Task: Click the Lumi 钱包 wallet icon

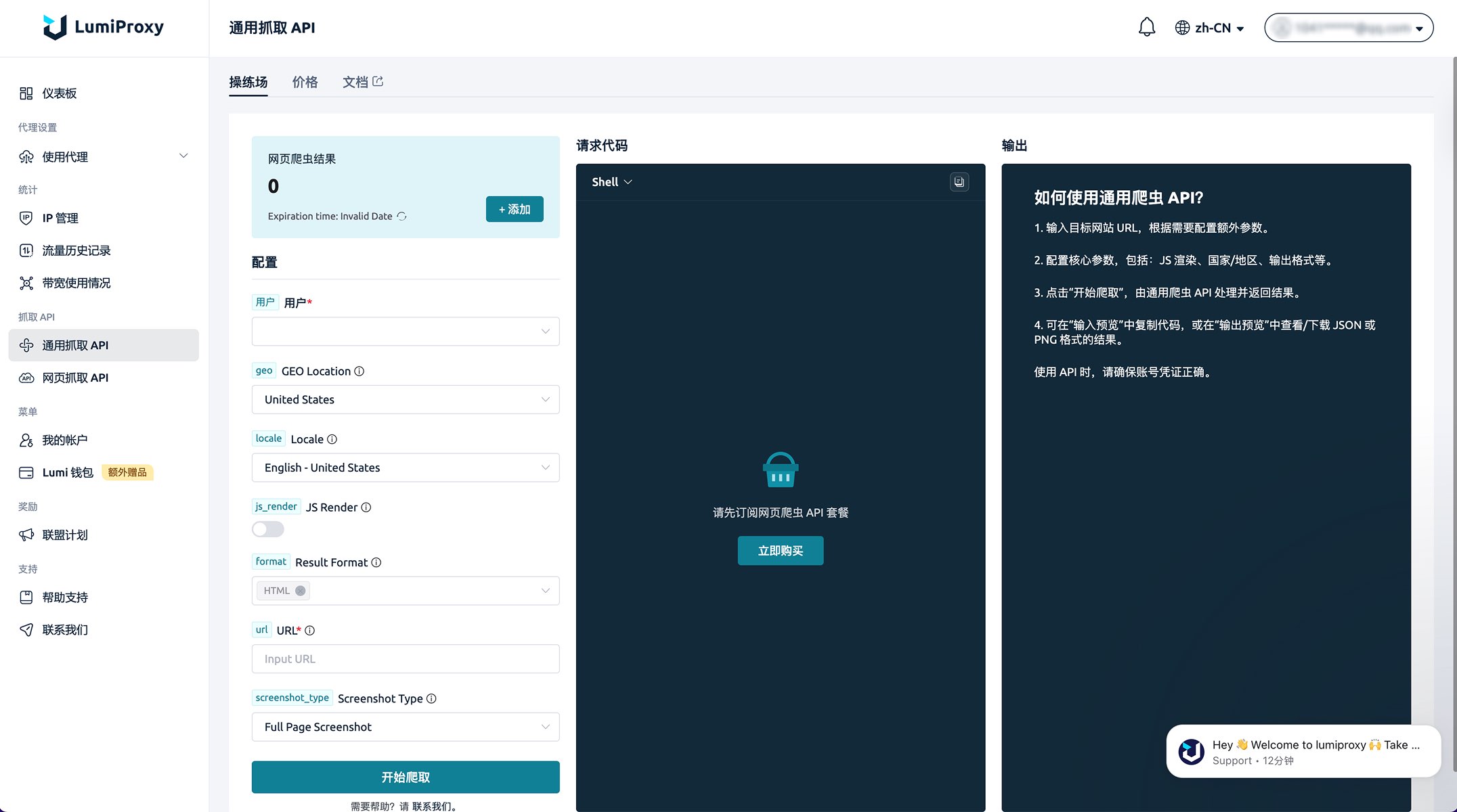Action: pos(26,472)
